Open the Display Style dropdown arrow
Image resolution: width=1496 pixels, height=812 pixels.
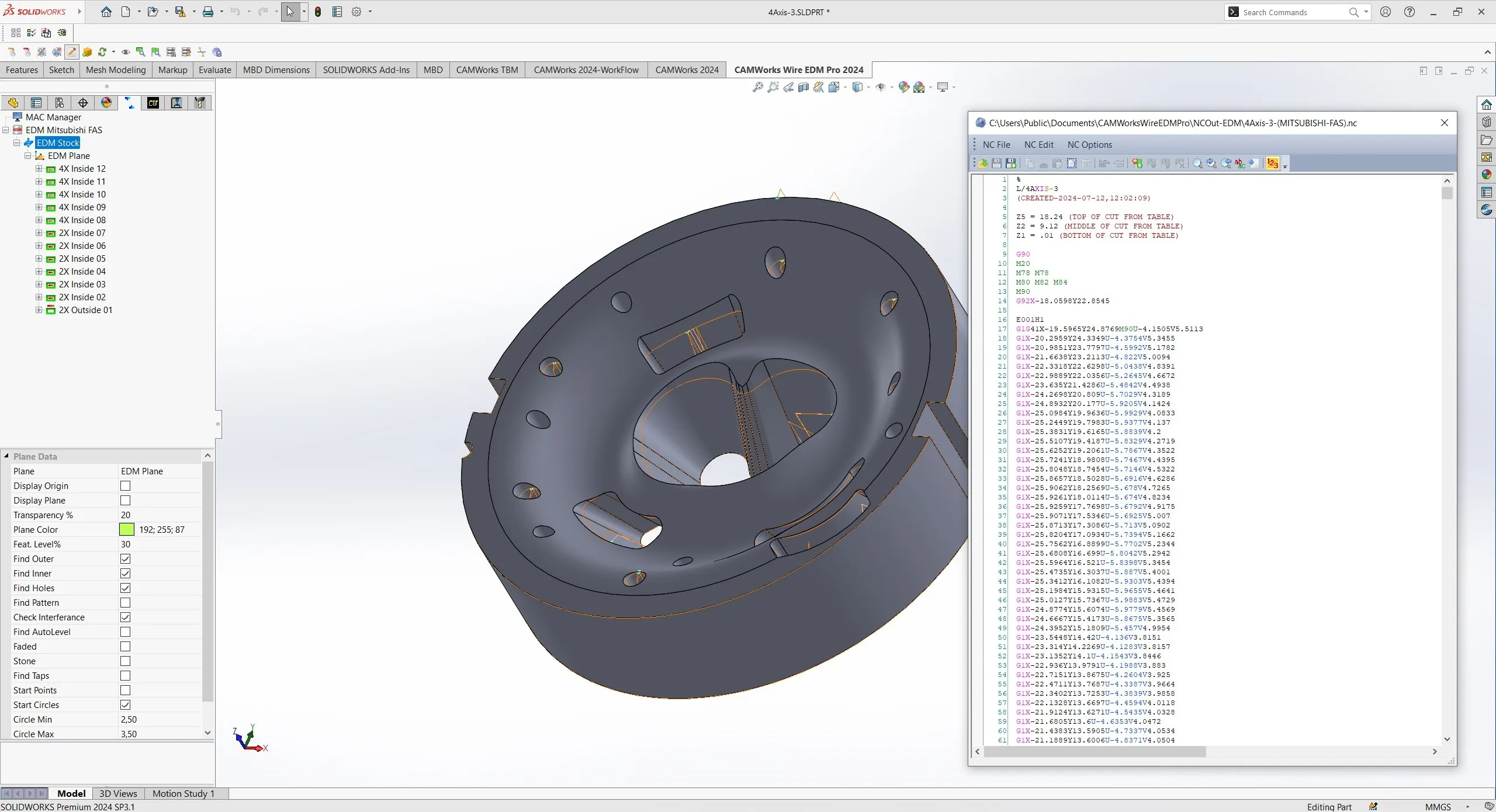click(x=869, y=87)
